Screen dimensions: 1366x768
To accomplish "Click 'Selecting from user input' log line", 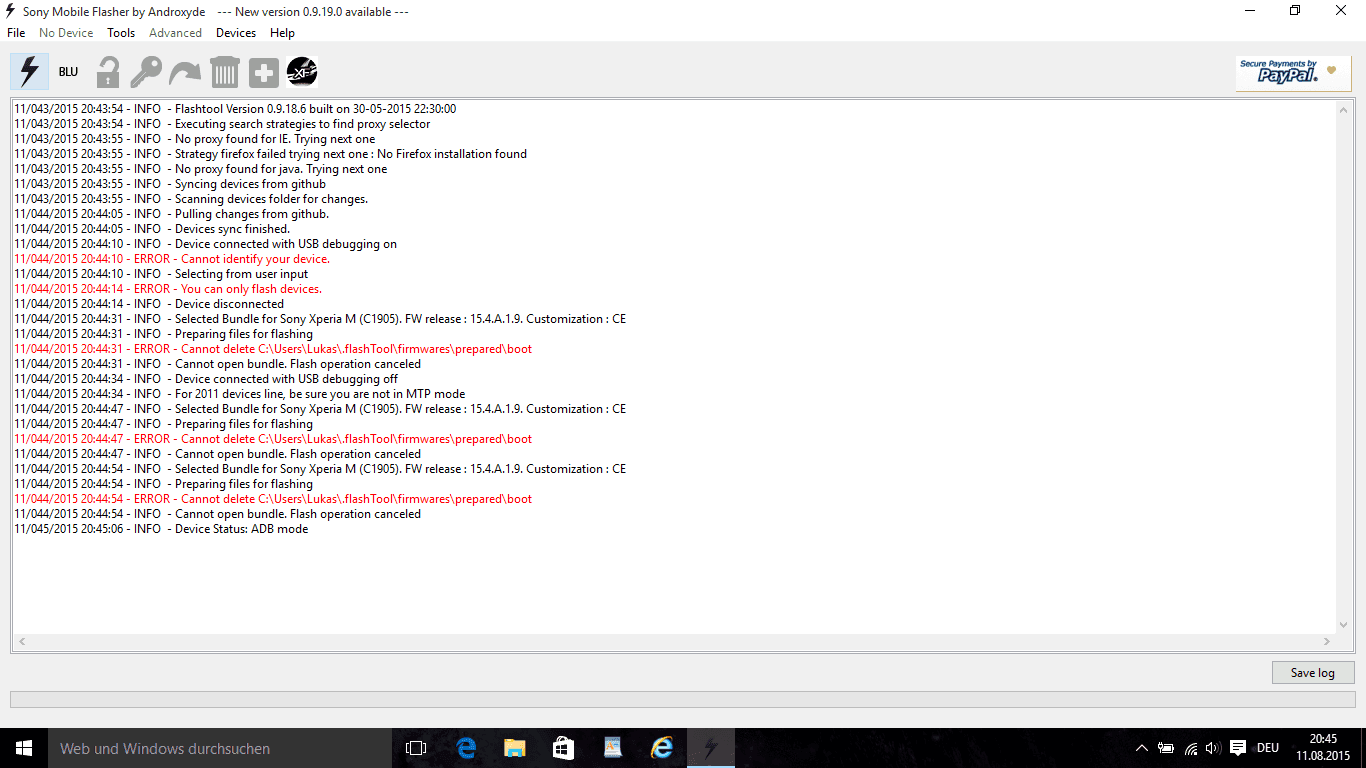I will [x=161, y=274].
